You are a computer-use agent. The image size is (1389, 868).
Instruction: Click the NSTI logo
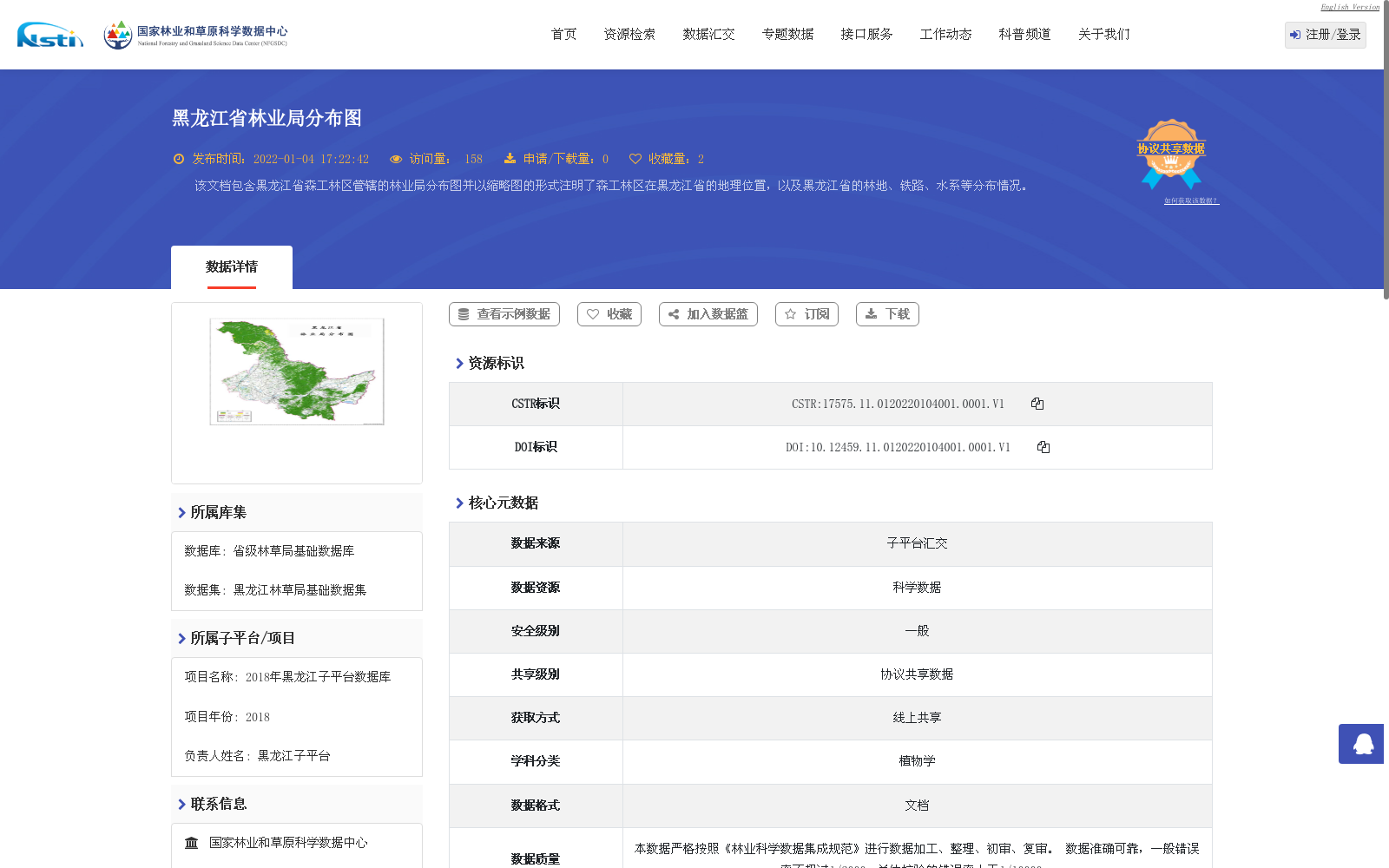click(x=50, y=35)
